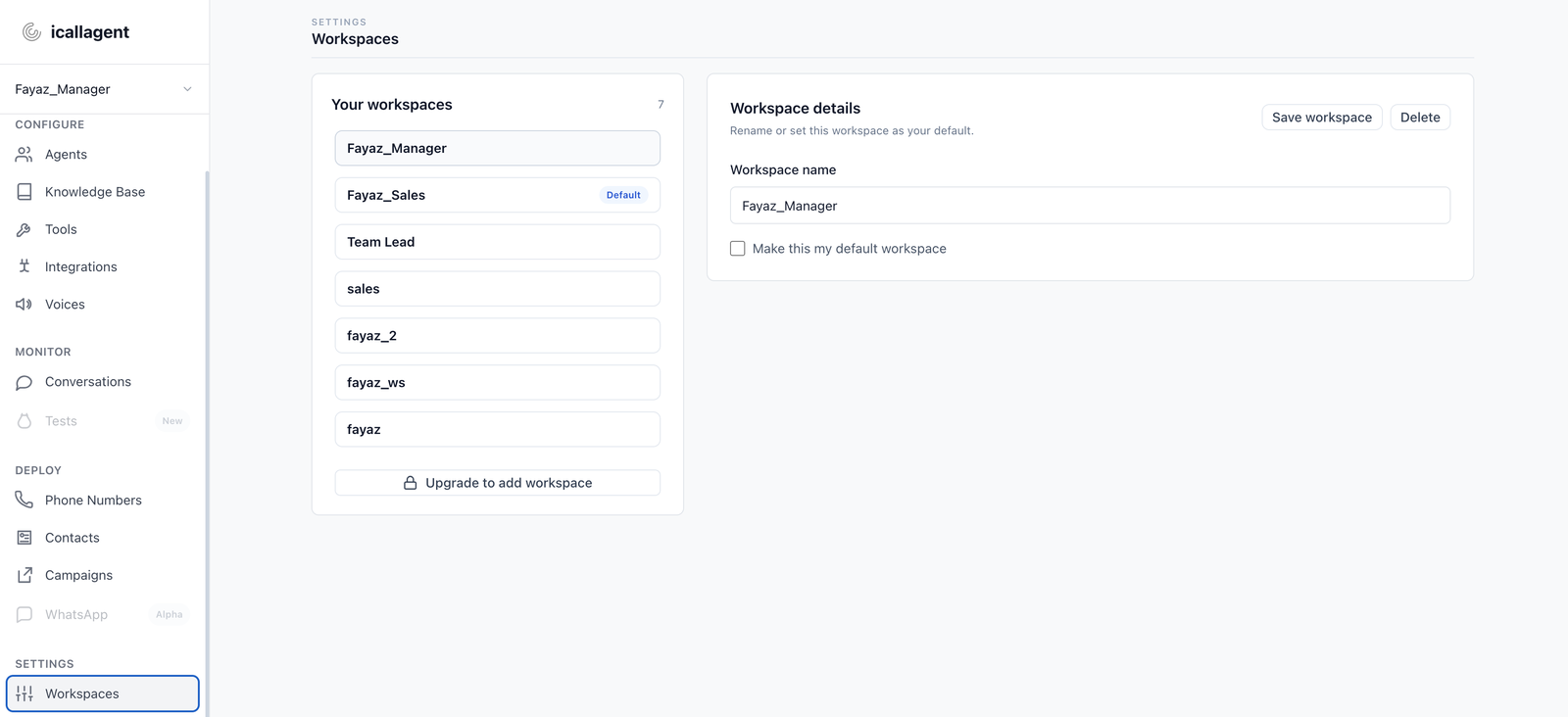Screen dimensions: 1568x717
Task: Pick the fayaz_ws workspace
Action: (498, 383)
